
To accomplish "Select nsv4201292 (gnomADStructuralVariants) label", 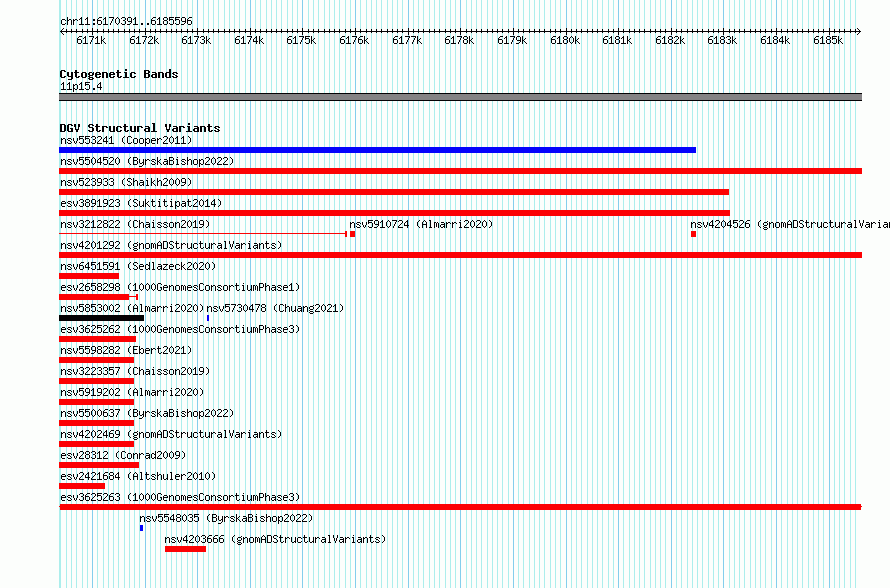I will [171, 245].
